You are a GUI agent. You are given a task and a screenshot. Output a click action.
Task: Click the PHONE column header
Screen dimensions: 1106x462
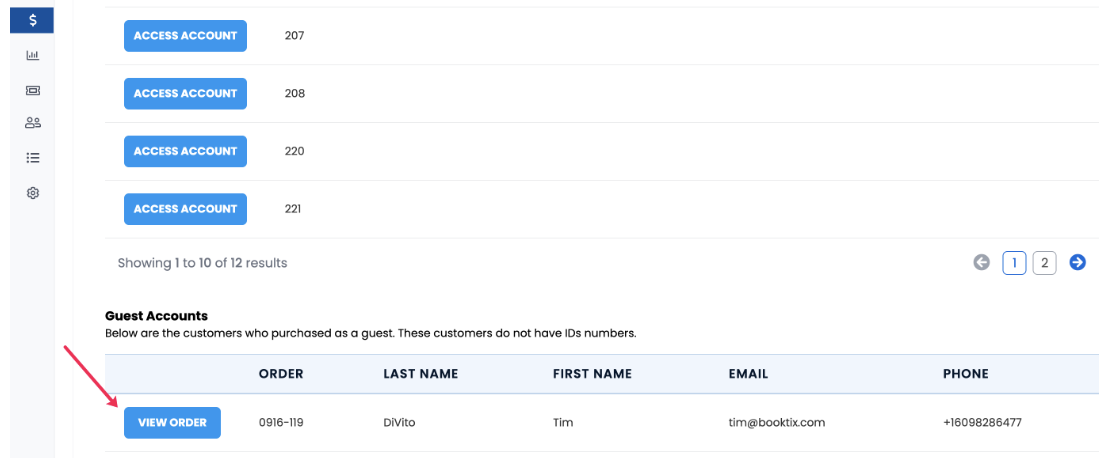[966, 374]
